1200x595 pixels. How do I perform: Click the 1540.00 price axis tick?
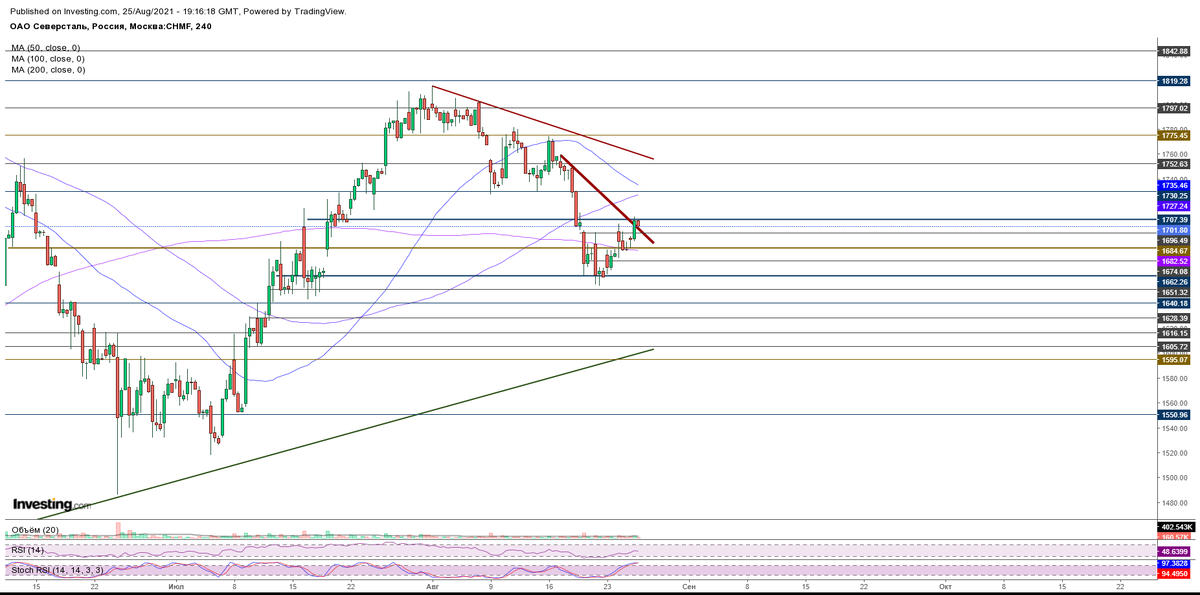[1174, 428]
